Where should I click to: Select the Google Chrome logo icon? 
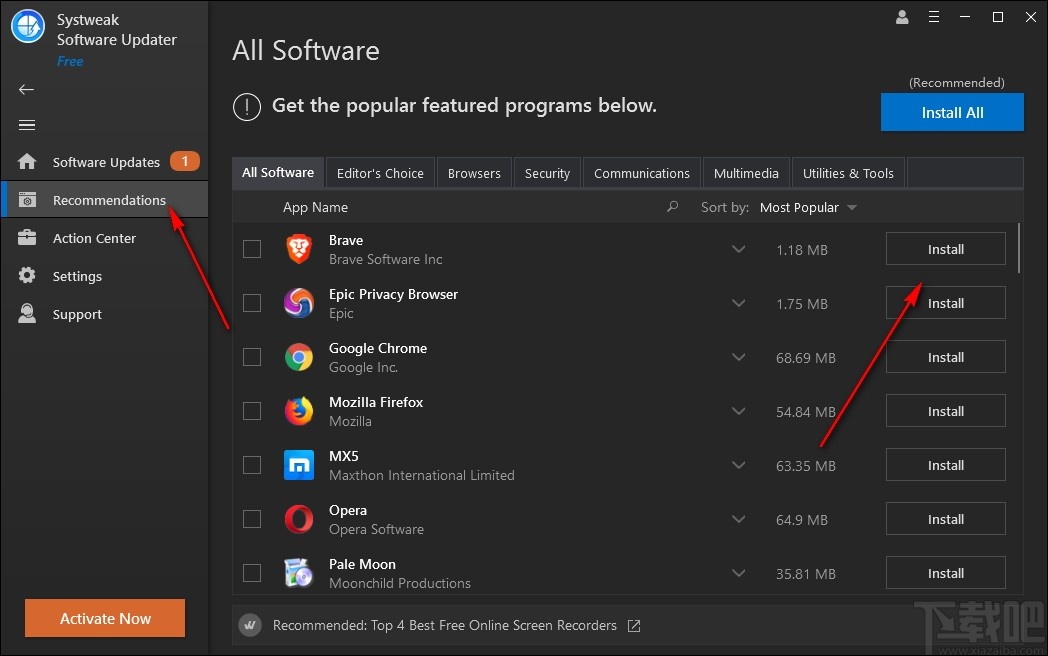tap(299, 357)
